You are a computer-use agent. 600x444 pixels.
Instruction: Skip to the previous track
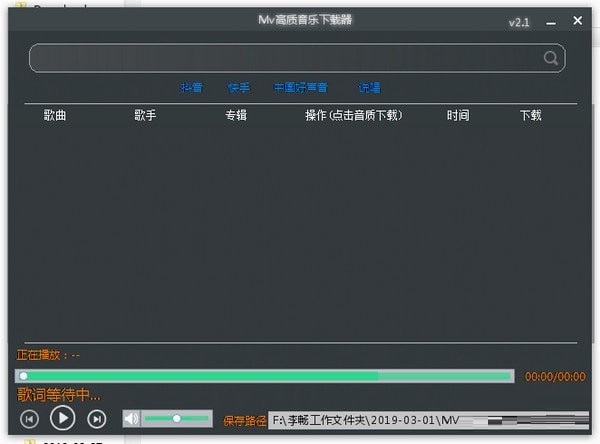pyautogui.click(x=29, y=419)
